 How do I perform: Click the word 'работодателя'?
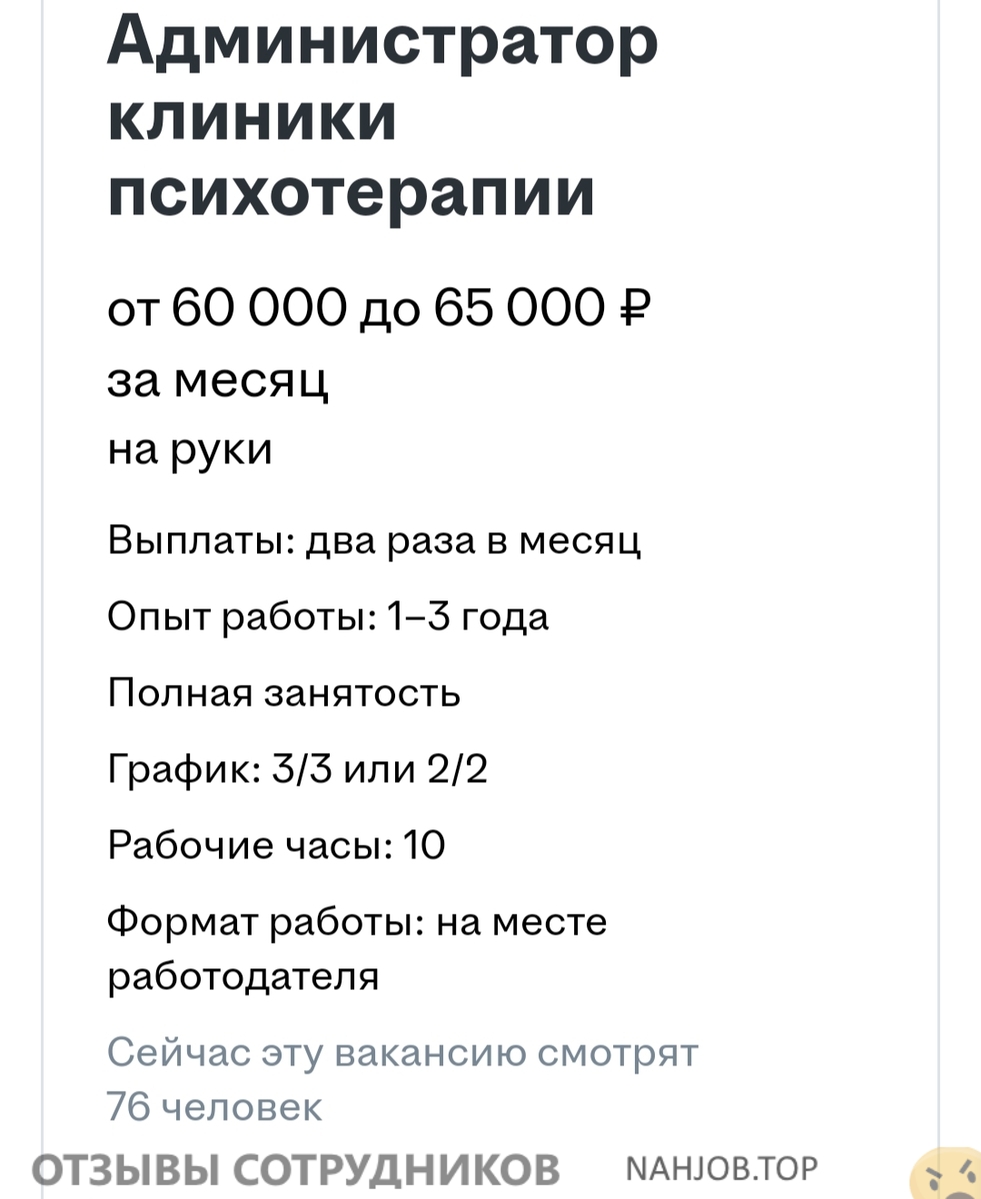pyautogui.click(x=243, y=976)
